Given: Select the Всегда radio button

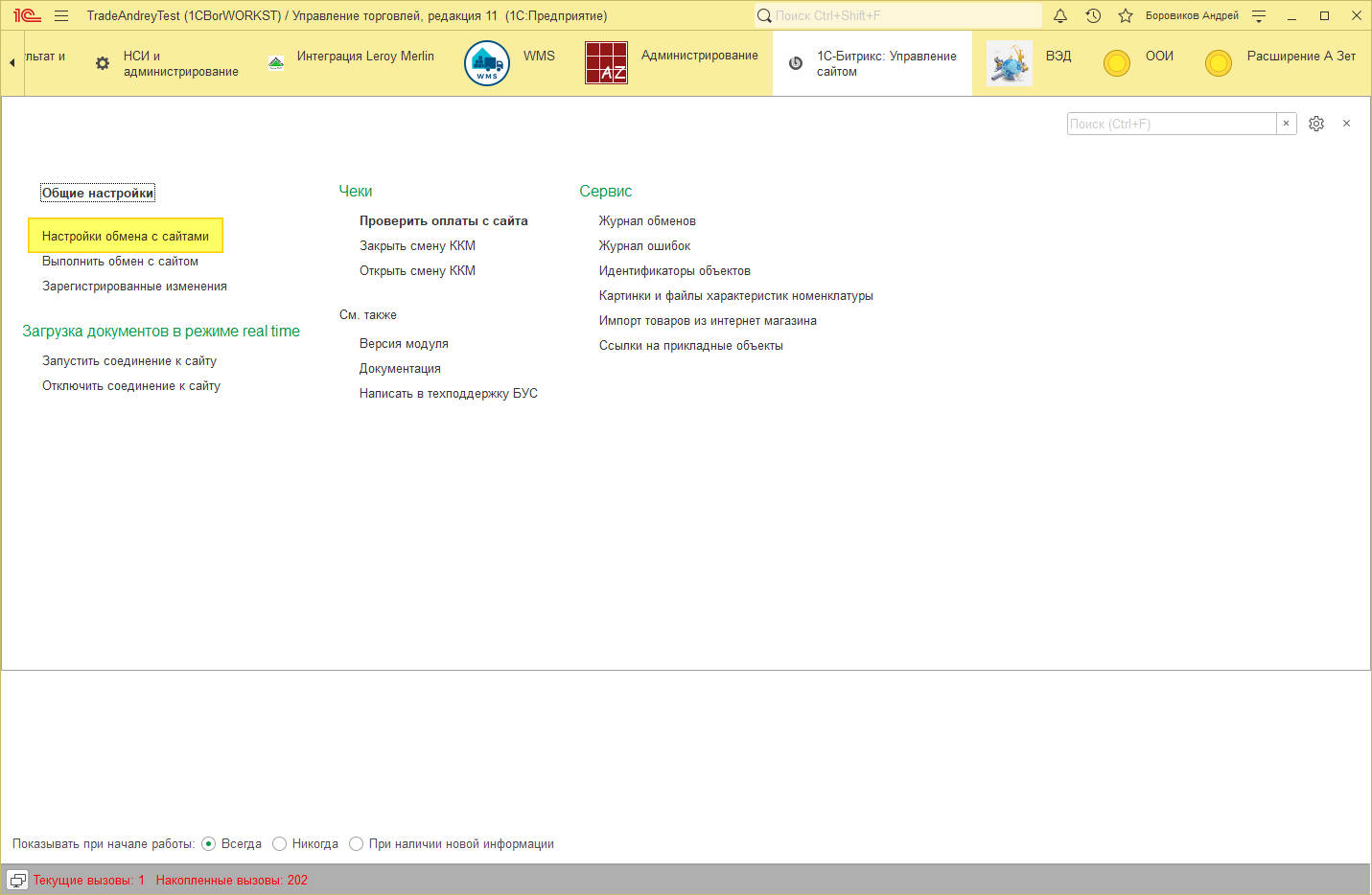Looking at the screenshot, I should click(x=209, y=844).
